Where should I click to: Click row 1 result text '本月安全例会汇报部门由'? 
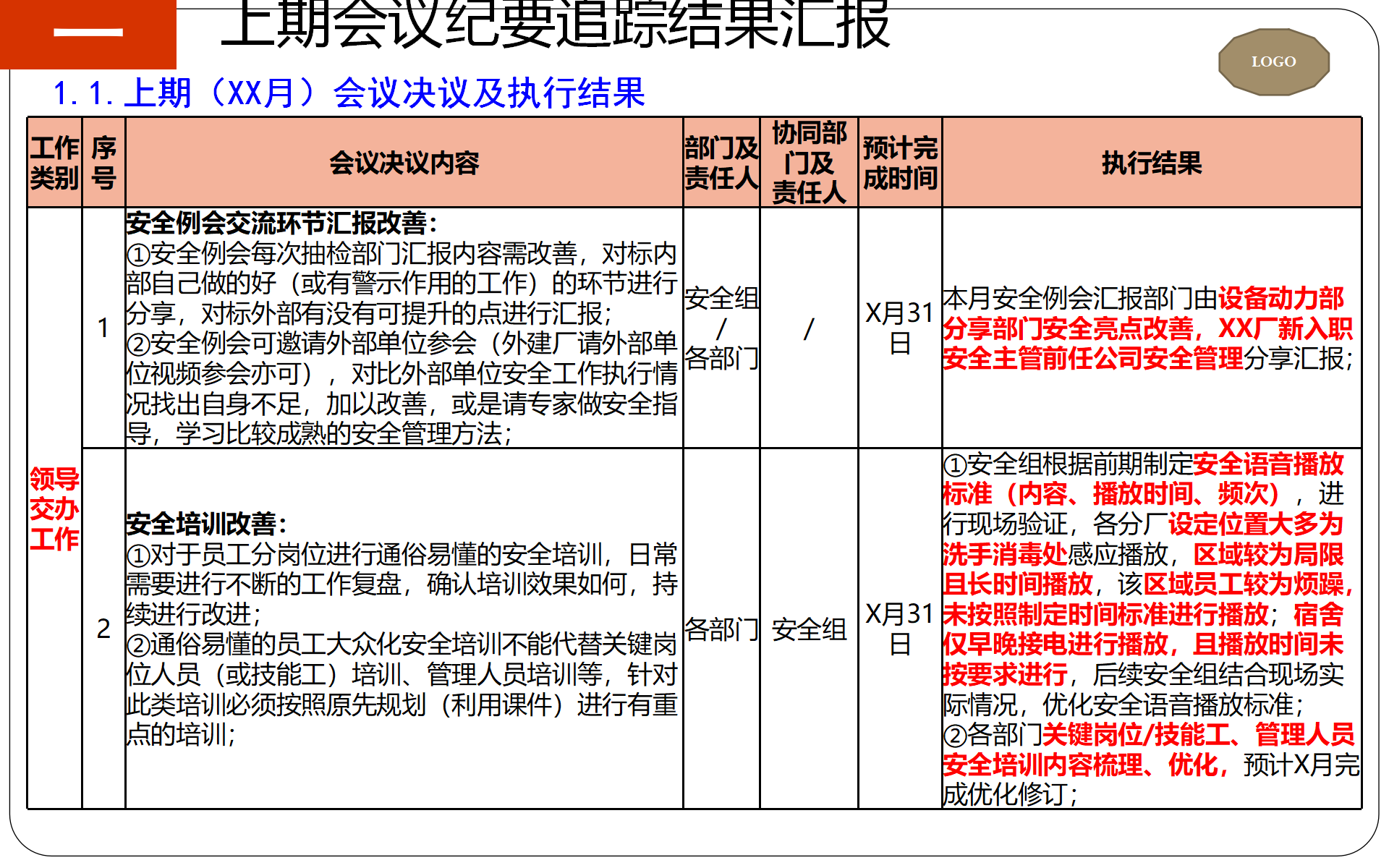click(x=1080, y=298)
